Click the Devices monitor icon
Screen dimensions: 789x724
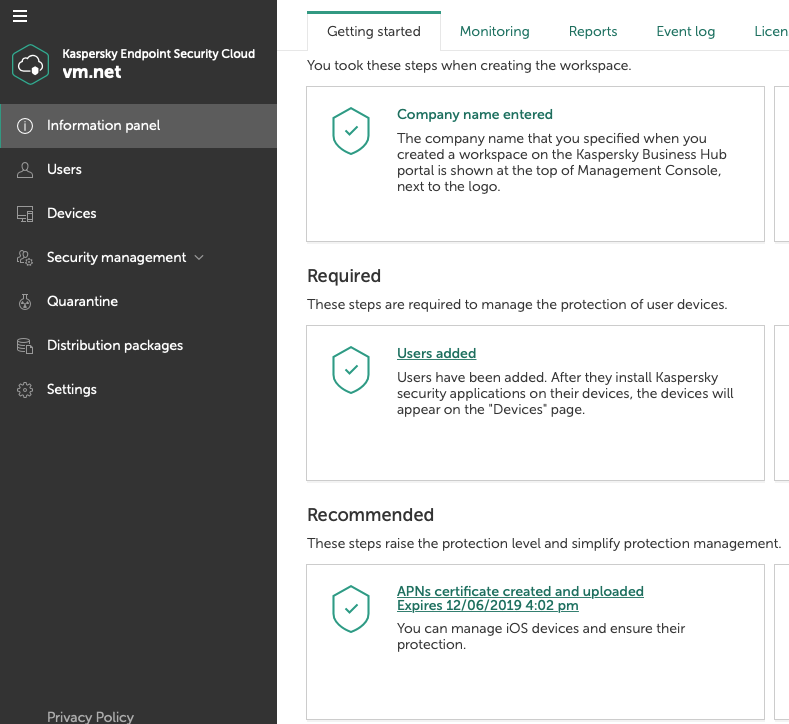point(26,214)
